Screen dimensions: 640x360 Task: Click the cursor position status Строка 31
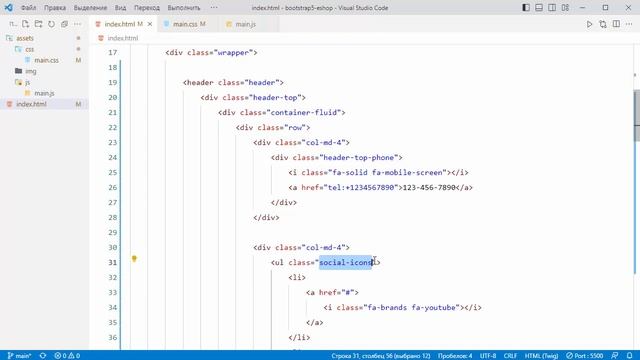click(380, 356)
